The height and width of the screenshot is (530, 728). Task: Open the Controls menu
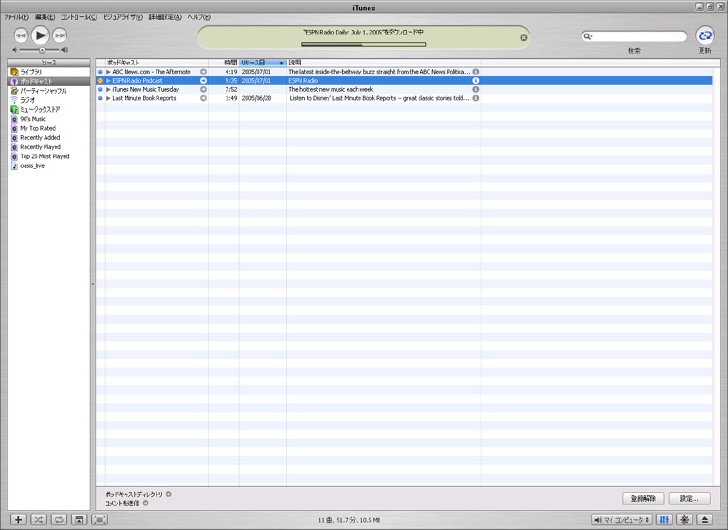(79, 17)
